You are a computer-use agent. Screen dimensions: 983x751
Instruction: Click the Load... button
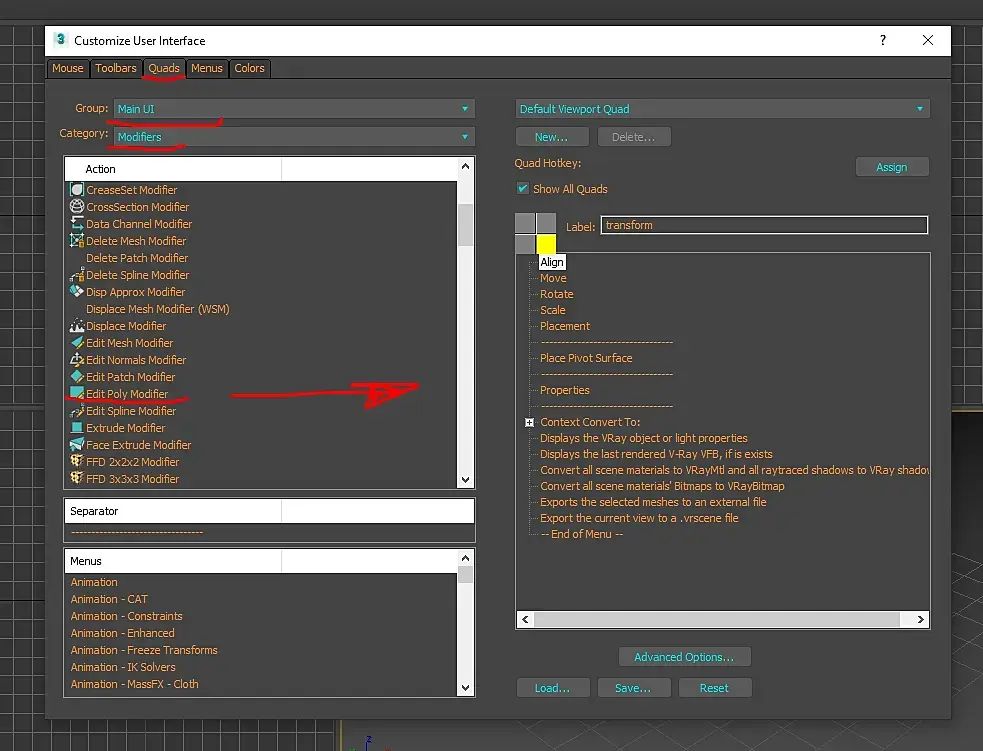pos(552,688)
